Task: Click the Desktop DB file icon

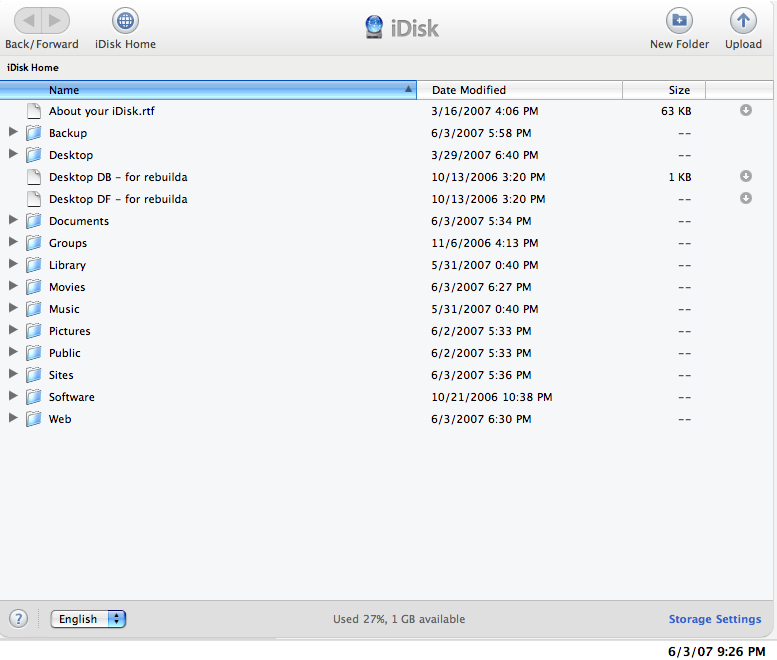Action: click(34, 177)
